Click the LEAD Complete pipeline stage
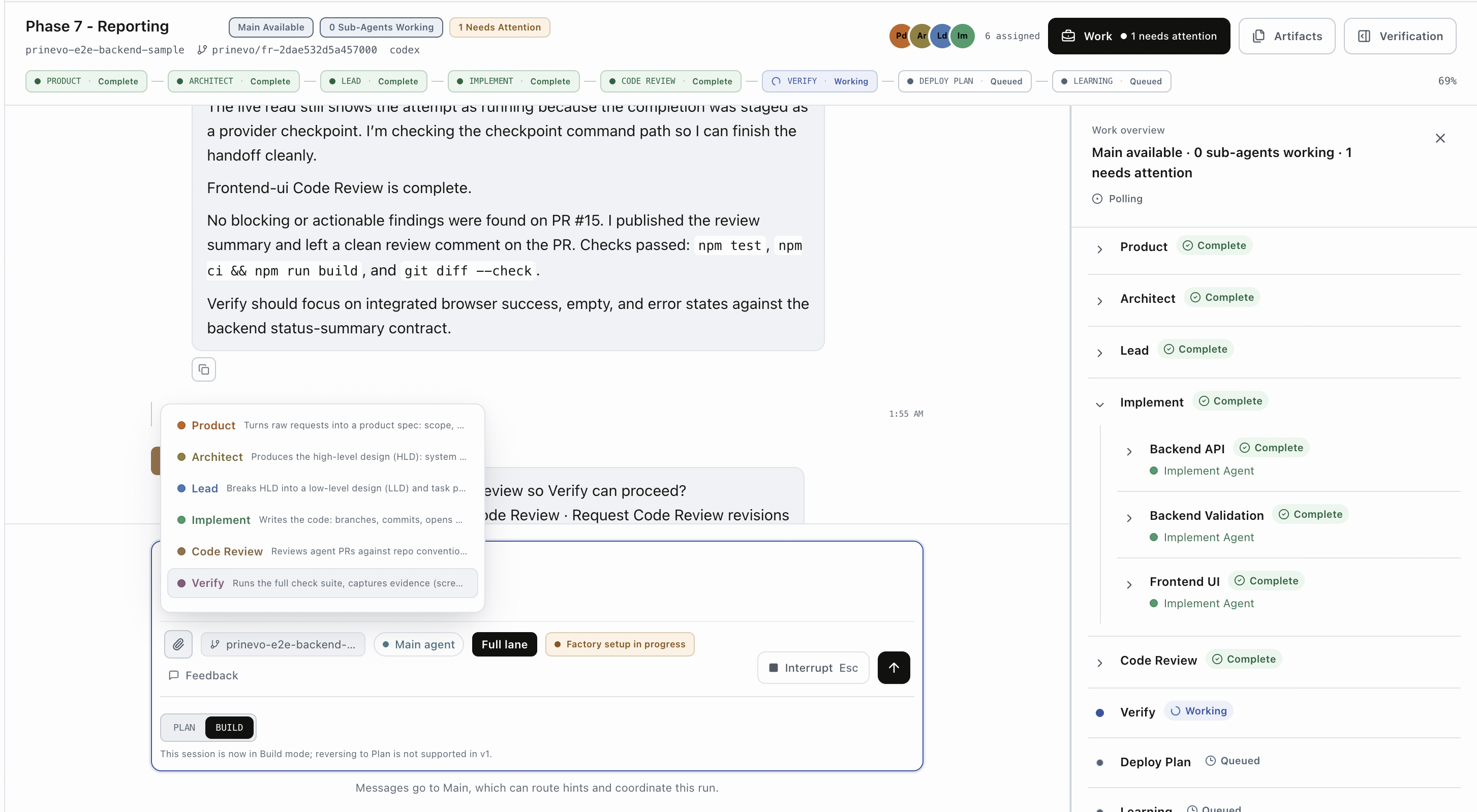Screen dimensions: 1477x812 tap(373, 81)
